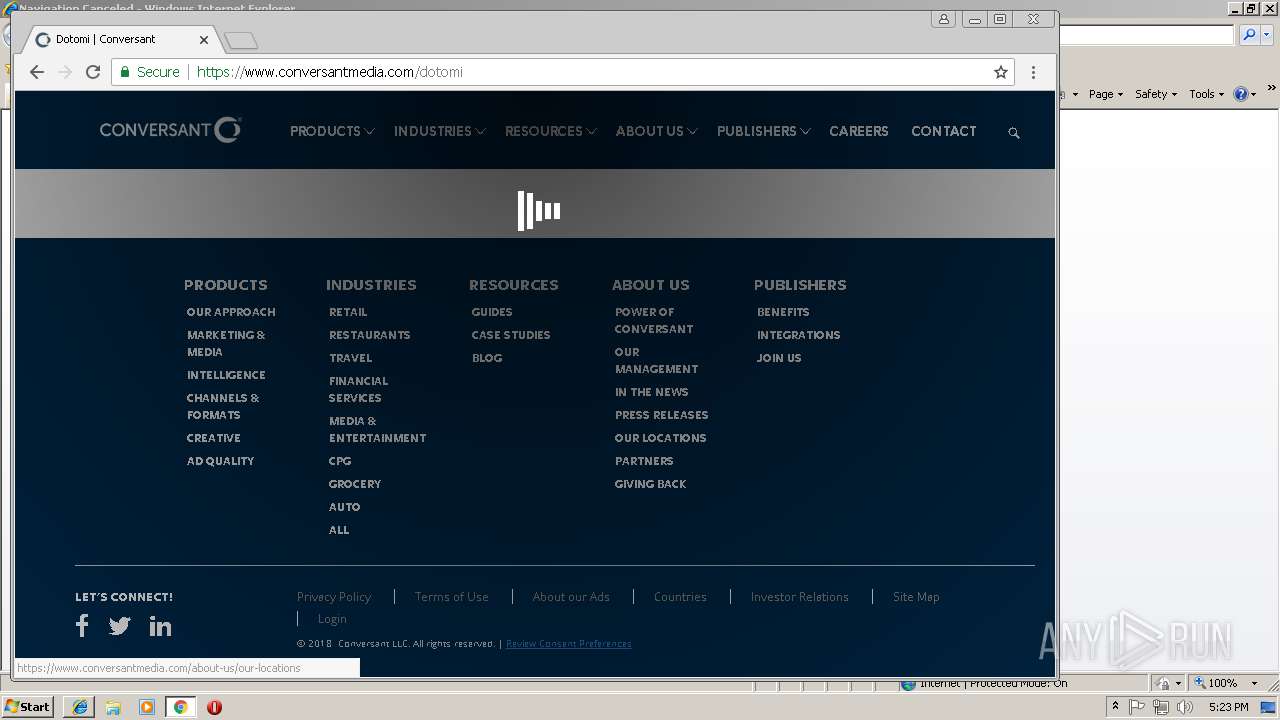Image resolution: width=1280 pixels, height=720 pixels.
Task: Open IE Safety menu dropdown
Action: pyautogui.click(x=1155, y=94)
